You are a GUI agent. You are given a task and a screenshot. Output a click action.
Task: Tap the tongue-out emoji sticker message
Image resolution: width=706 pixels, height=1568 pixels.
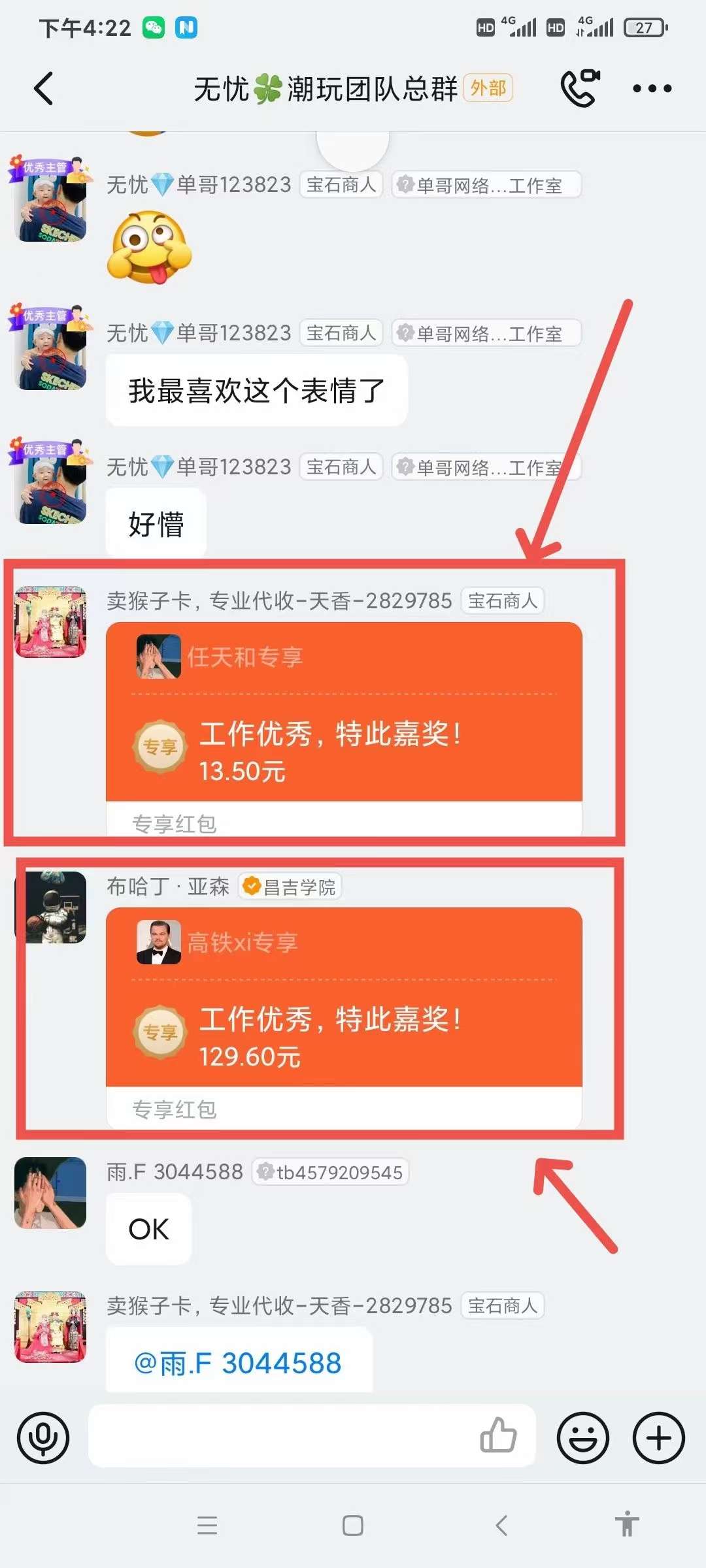click(x=150, y=247)
